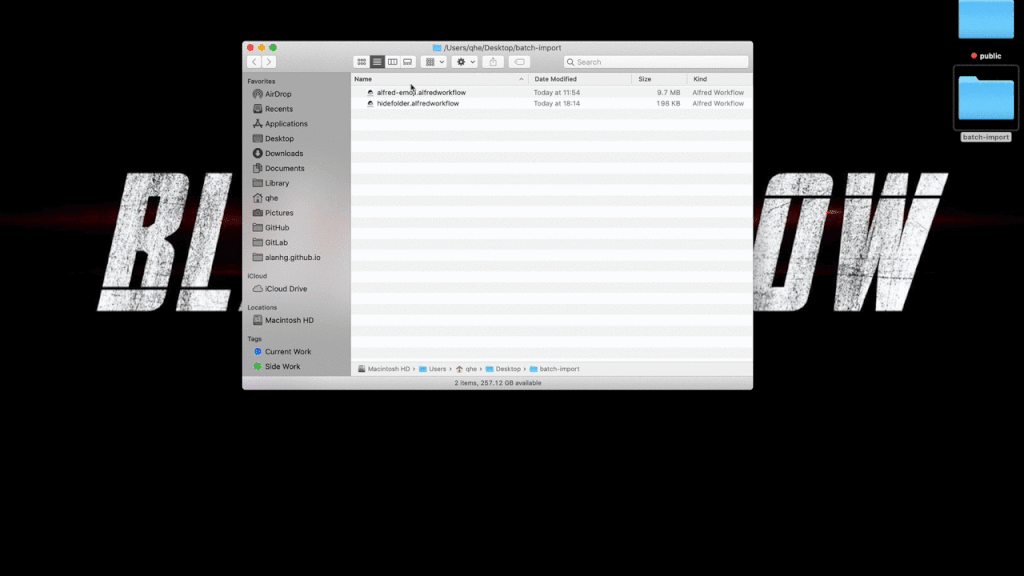Click Users in the path bar
The image size is (1024, 576).
pyautogui.click(x=437, y=369)
